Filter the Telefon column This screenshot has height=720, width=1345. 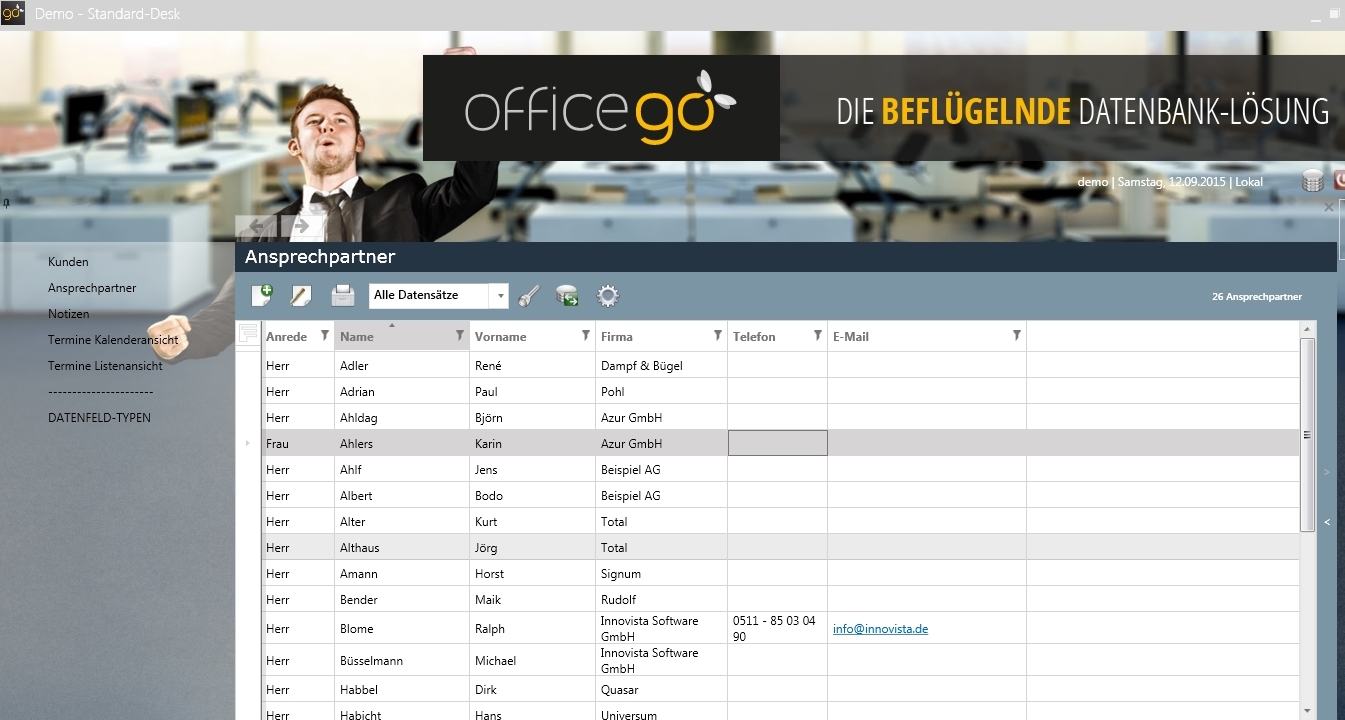coord(818,335)
